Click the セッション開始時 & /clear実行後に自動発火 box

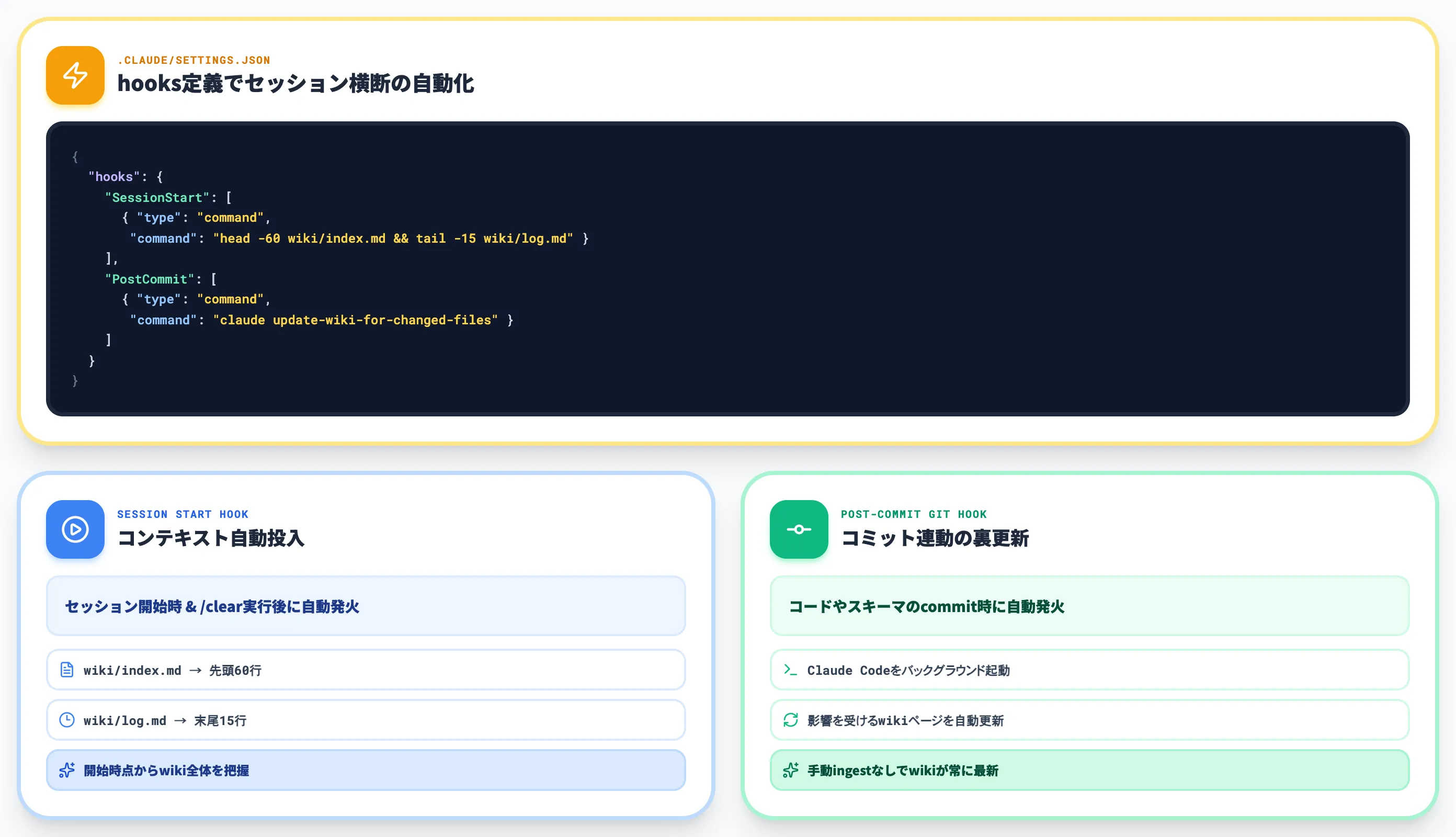pyautogui.click(x=366, y=606)
